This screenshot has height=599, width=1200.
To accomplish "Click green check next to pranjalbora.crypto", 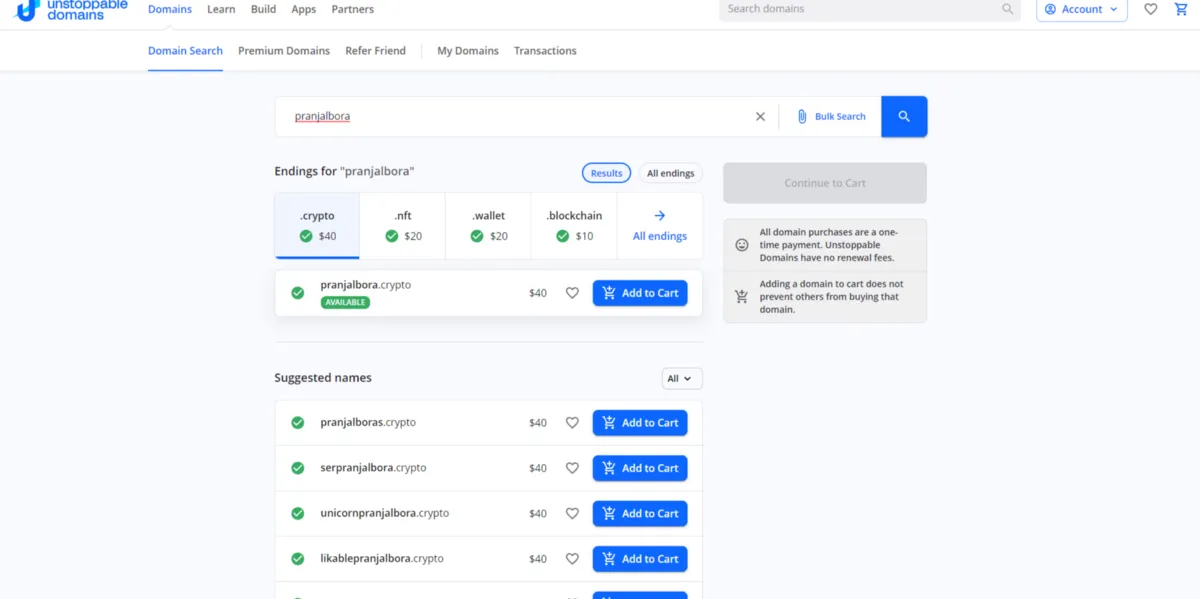I will [298, 293].
